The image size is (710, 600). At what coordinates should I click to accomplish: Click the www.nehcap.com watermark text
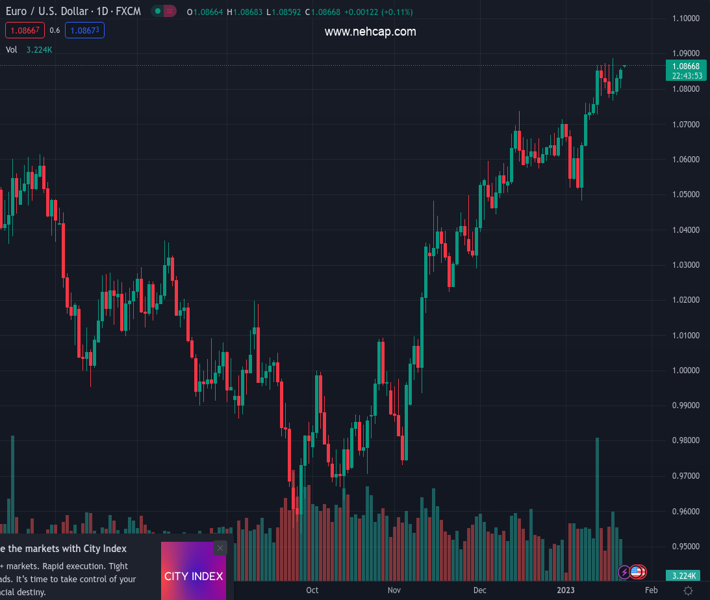[x=370, y=32]
